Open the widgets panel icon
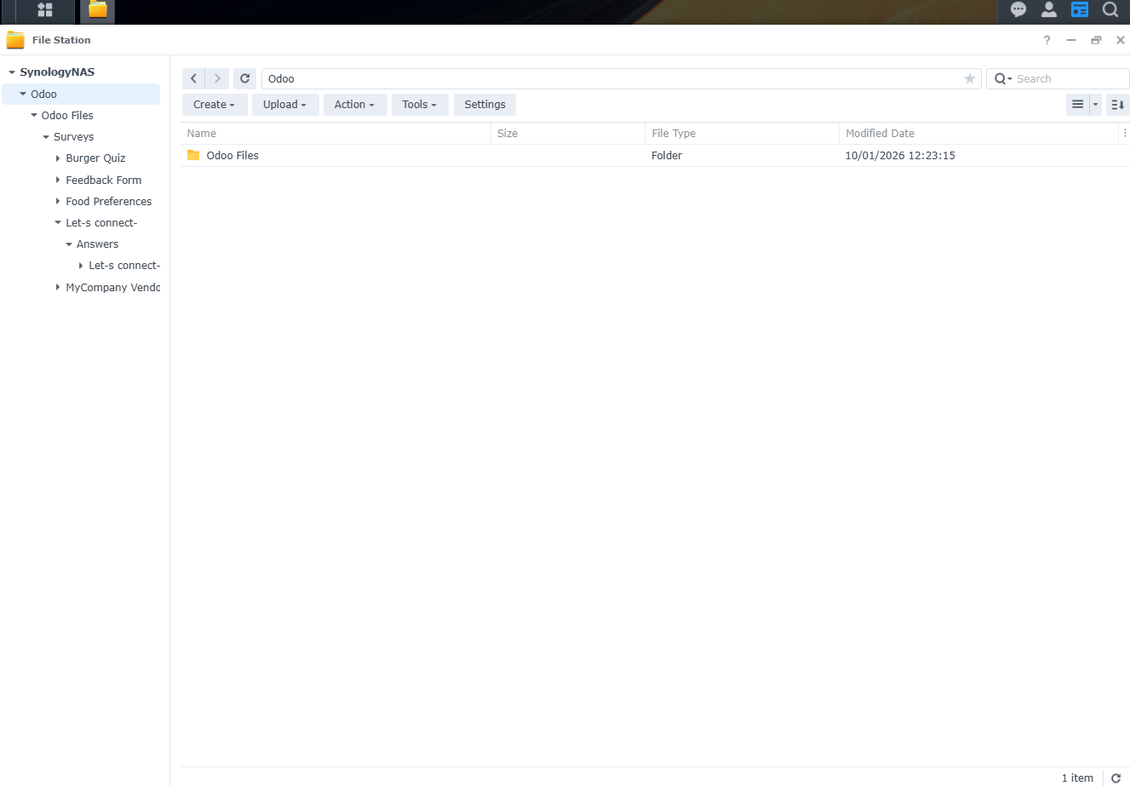1130x786 pixels. tap(1080, 9)
